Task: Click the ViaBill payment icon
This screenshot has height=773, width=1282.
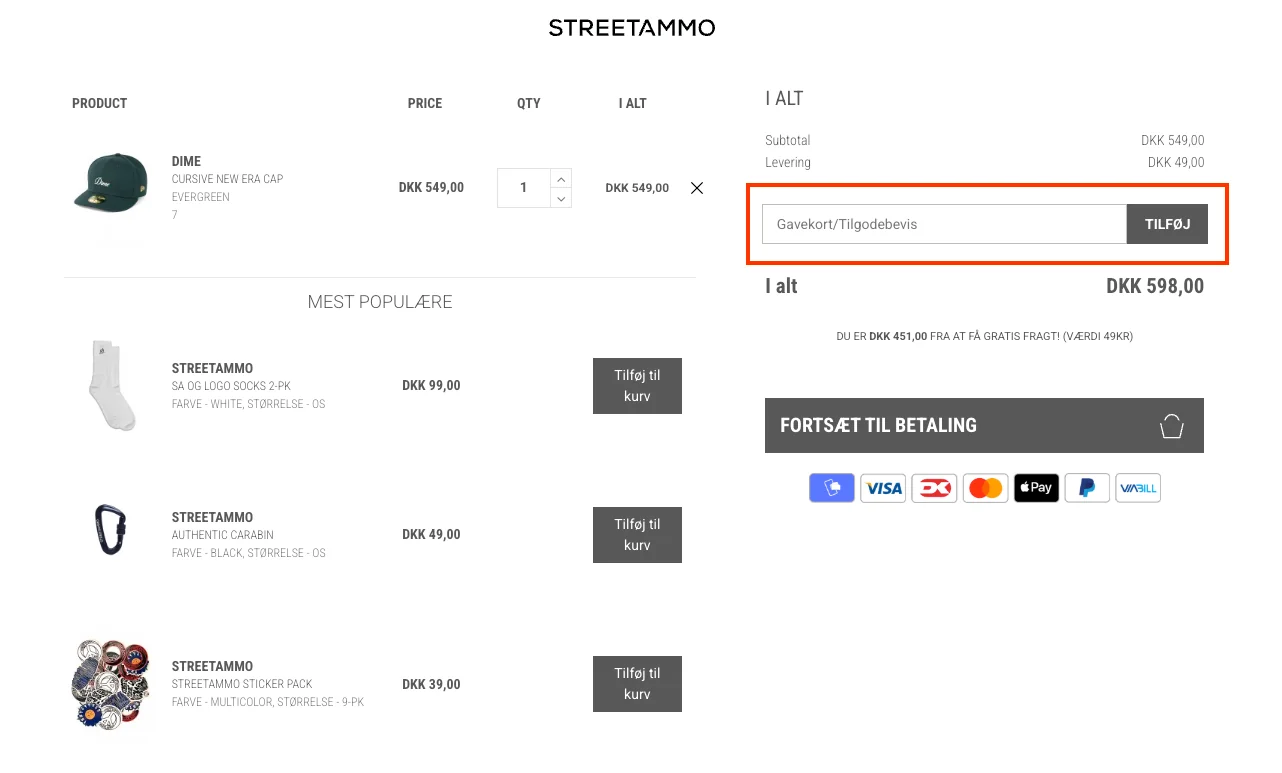Action: 1138,488
